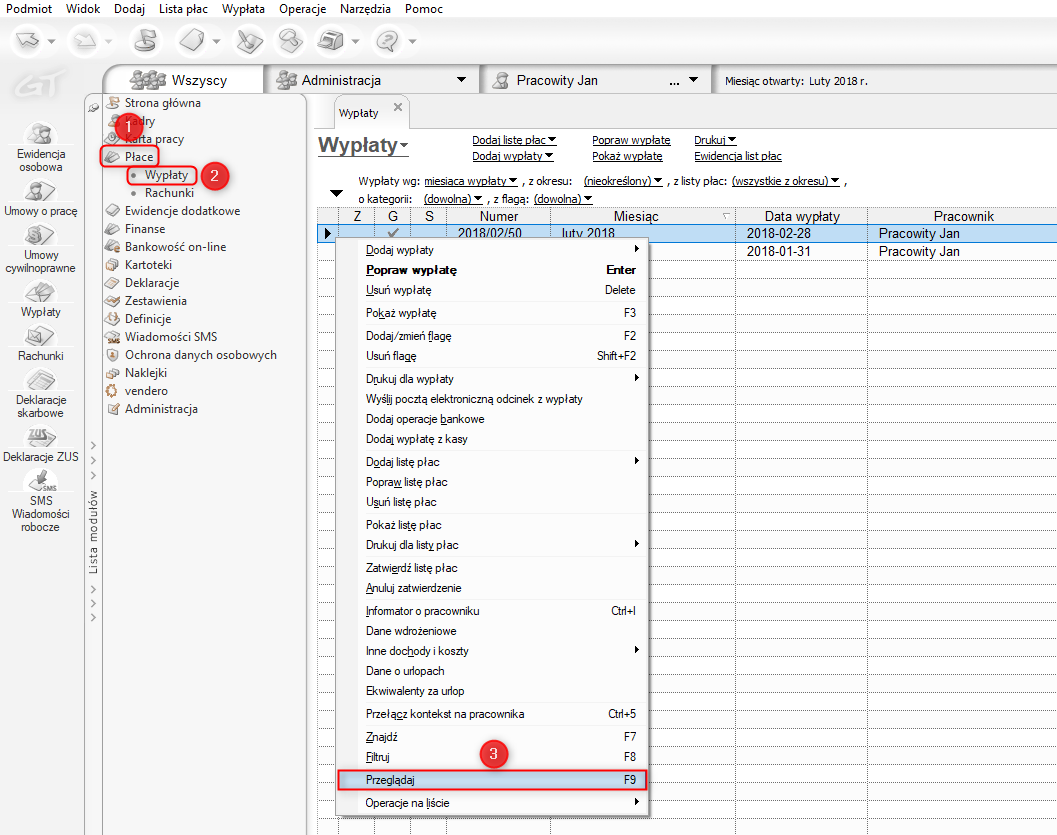
Task: Select Rachunki under Płace in tree
Action: coord(169,193)
